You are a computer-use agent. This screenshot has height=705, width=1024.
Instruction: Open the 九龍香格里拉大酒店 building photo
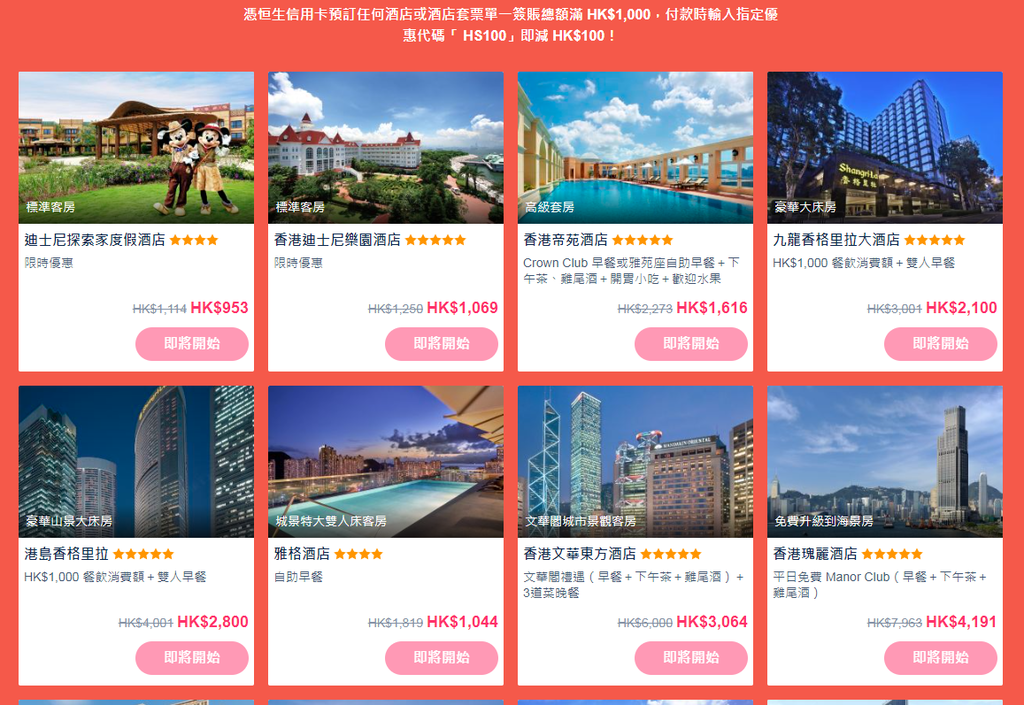coord(884,148)
